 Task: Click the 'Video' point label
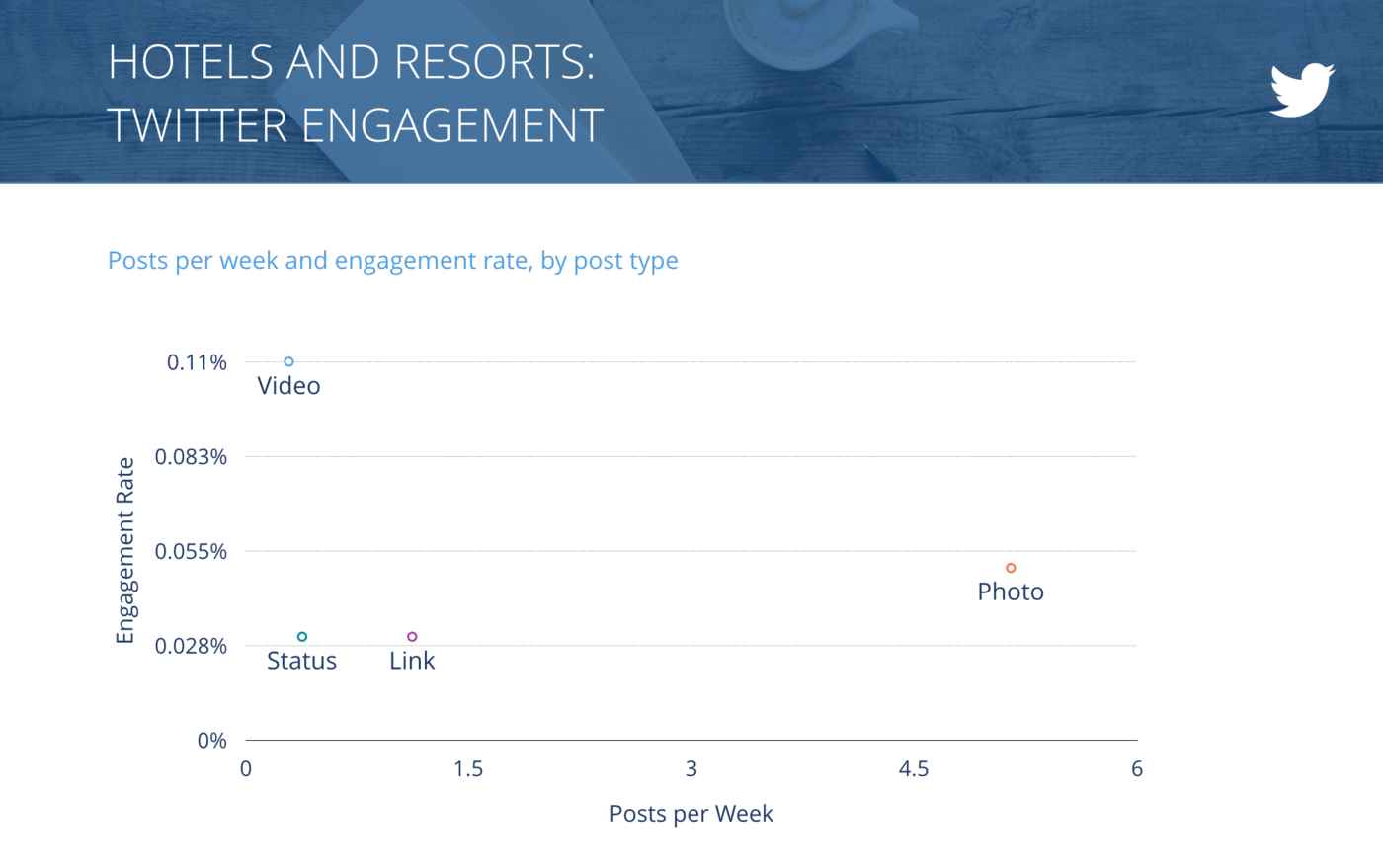[x=288, y=386]
